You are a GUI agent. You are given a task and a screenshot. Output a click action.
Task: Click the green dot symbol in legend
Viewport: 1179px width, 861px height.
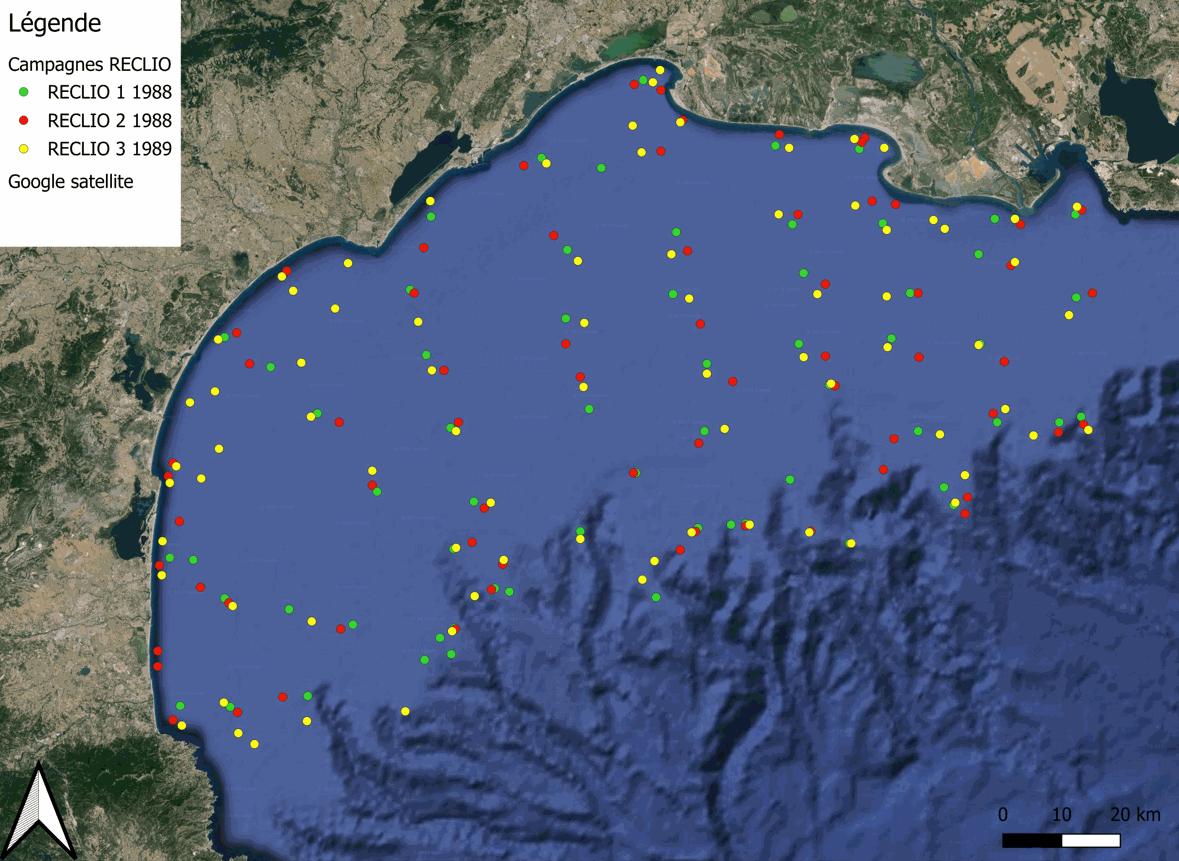(23, 92)
